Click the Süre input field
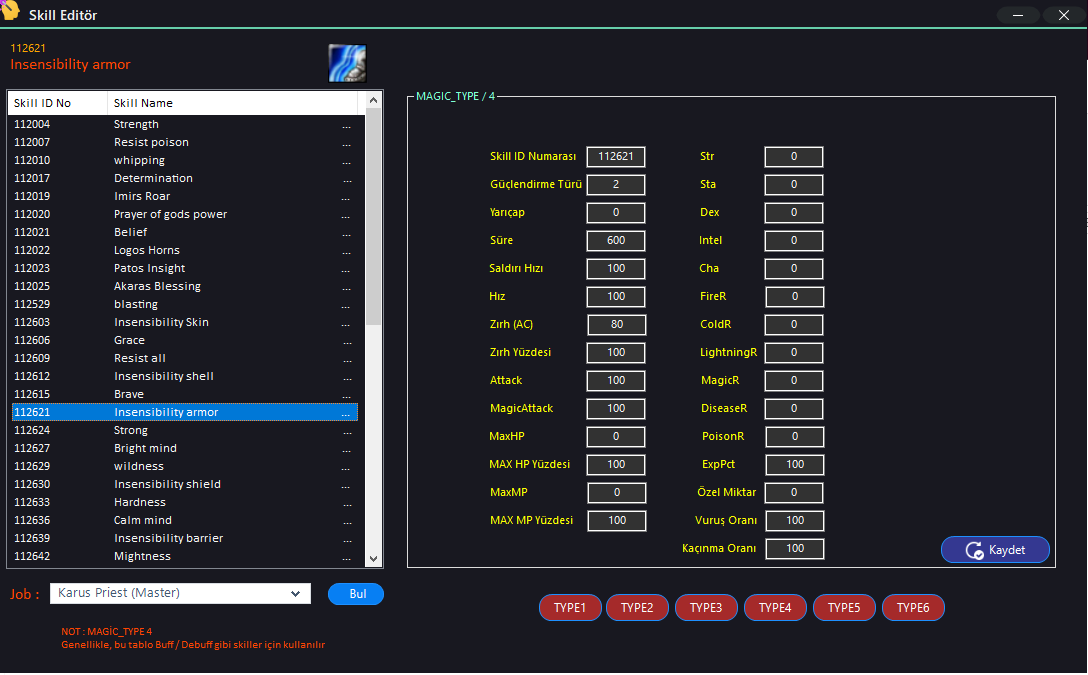This screenshot has height=675, width=1088. point(616,241)
